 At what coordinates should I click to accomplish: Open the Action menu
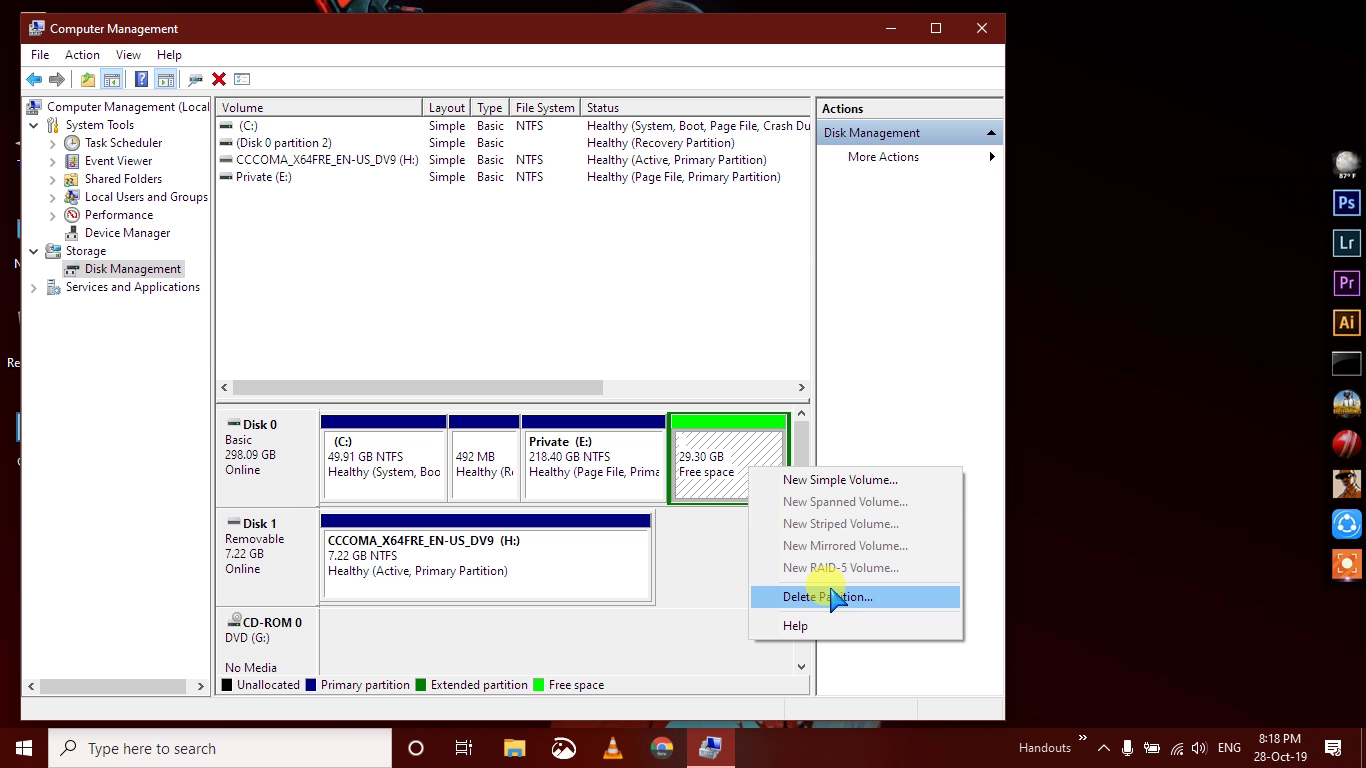[82, 54]
